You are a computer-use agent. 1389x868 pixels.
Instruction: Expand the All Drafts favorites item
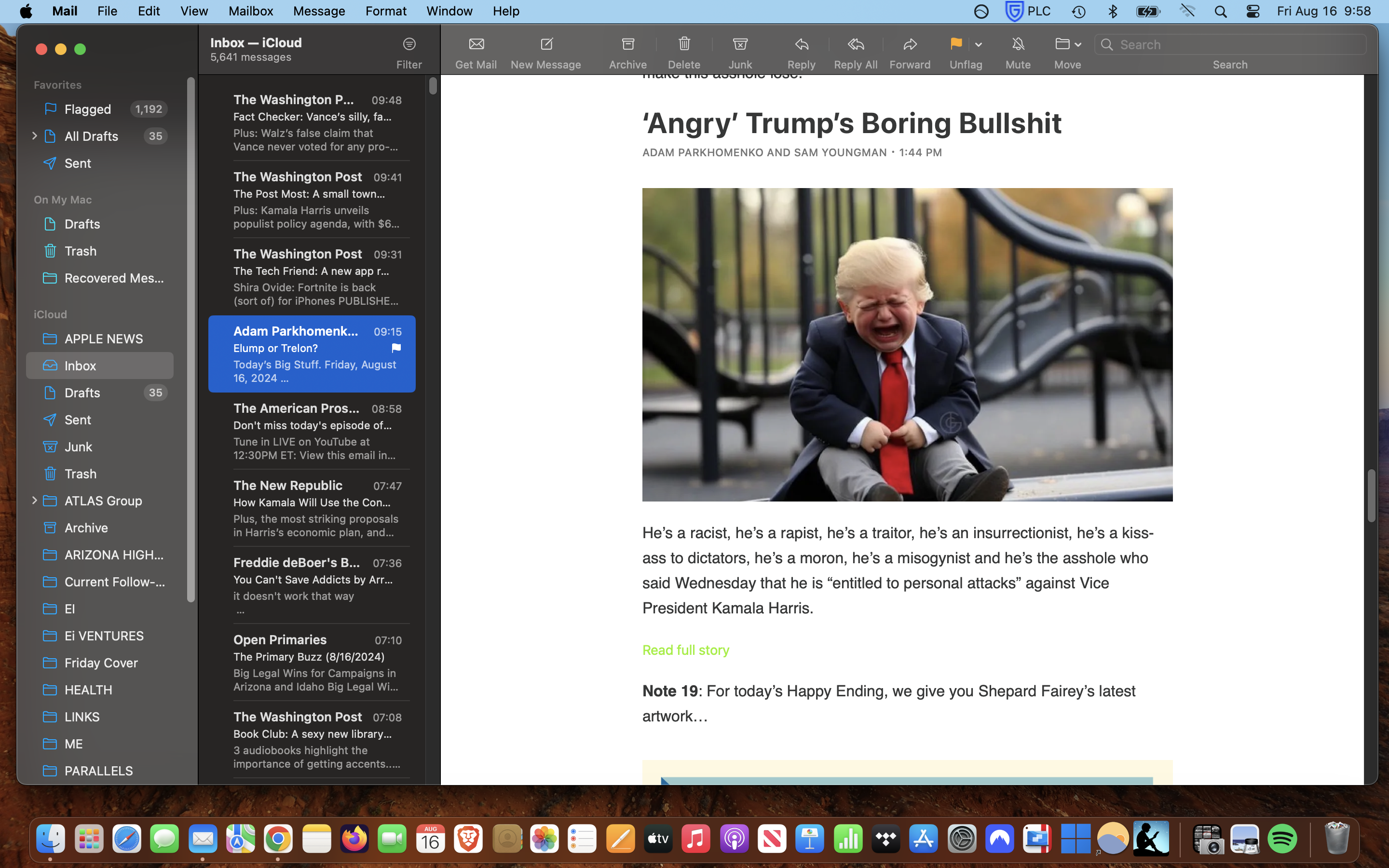34,136
